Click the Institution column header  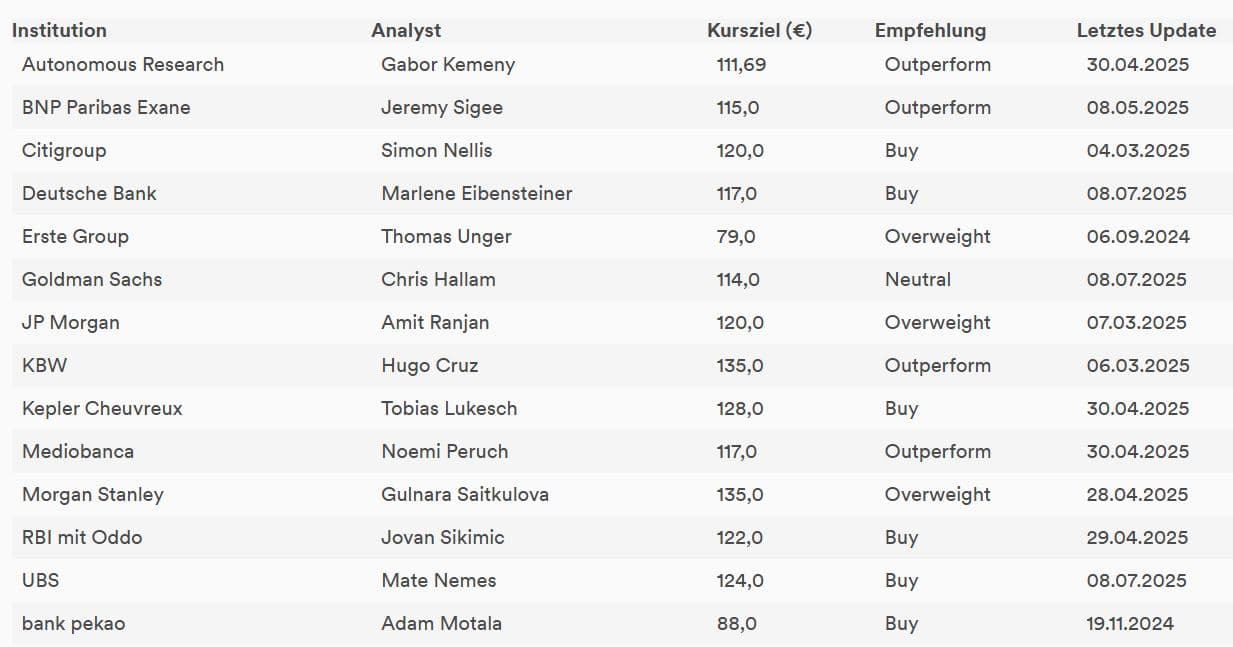pyautogui.click(x=59, y=30)
